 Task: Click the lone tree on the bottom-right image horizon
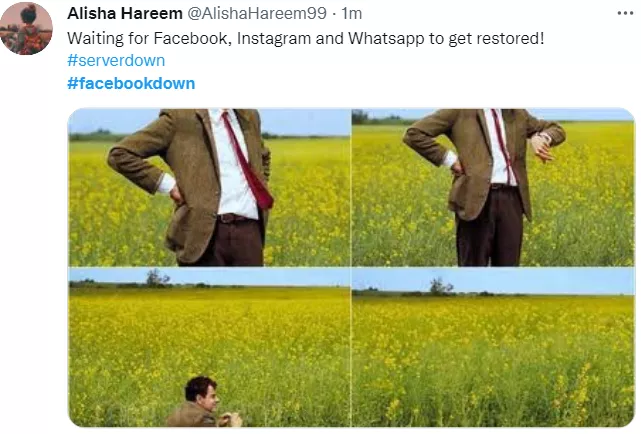pyautogui.click(x=441, y=286)
